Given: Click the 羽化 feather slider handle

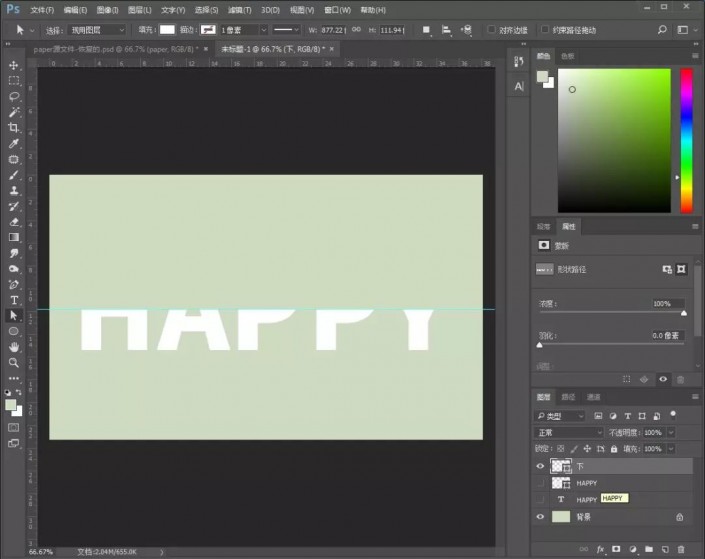Looking at the screenshot, I should point(540,345).
